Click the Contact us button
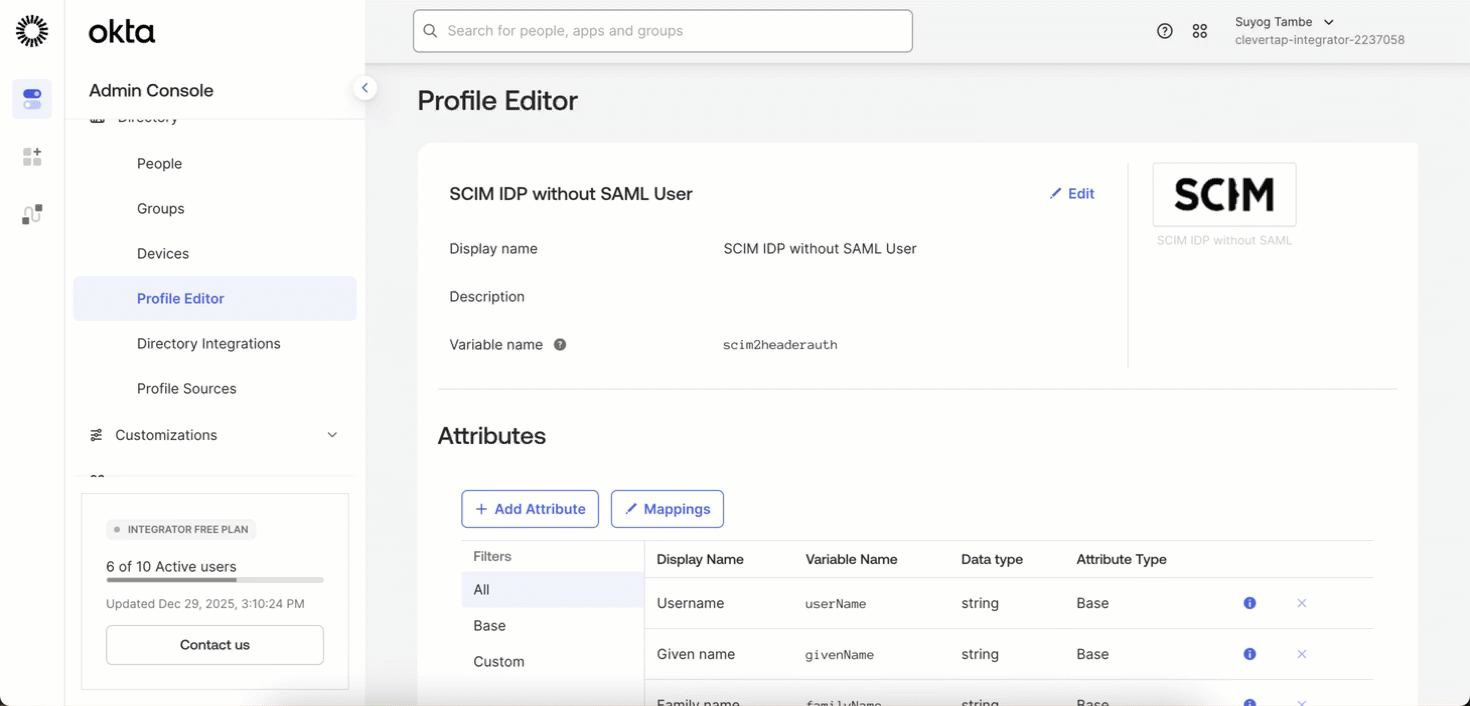Image resolution: width=1470 pixels, height=706 pixels. [214, 645]
